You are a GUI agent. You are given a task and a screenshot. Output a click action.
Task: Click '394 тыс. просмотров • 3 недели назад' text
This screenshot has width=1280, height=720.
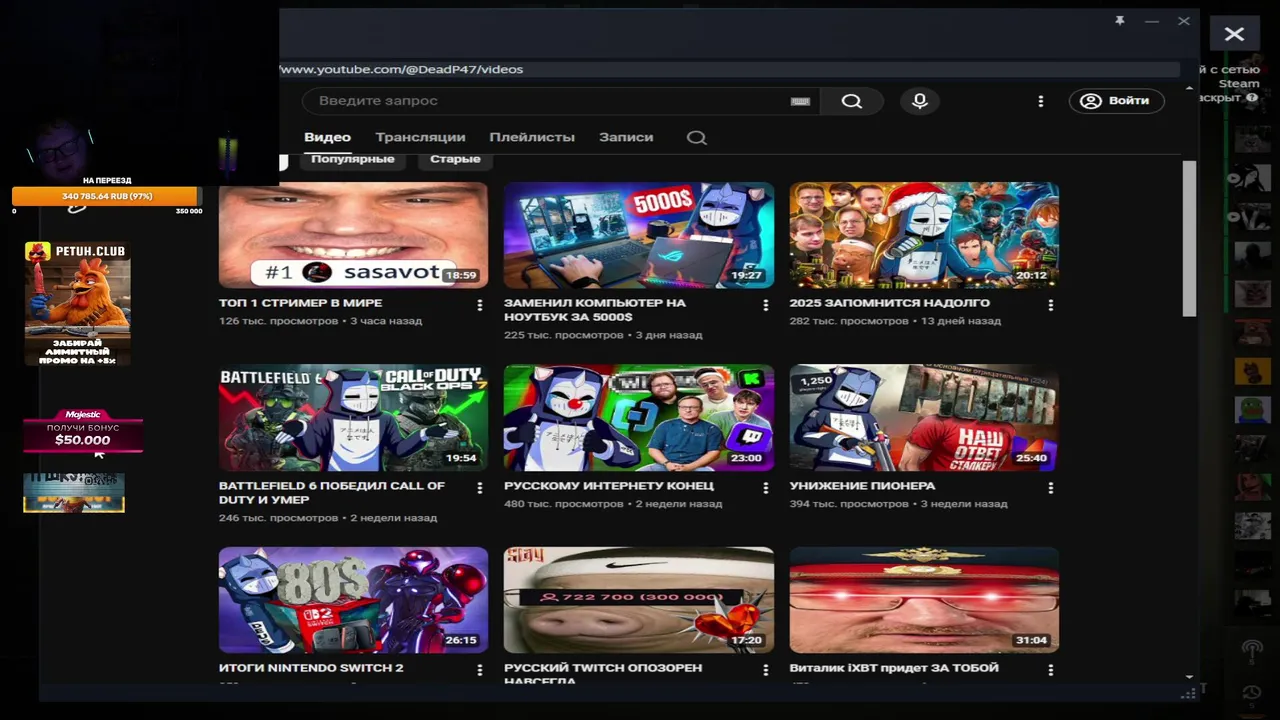click(x=899, y=504)
